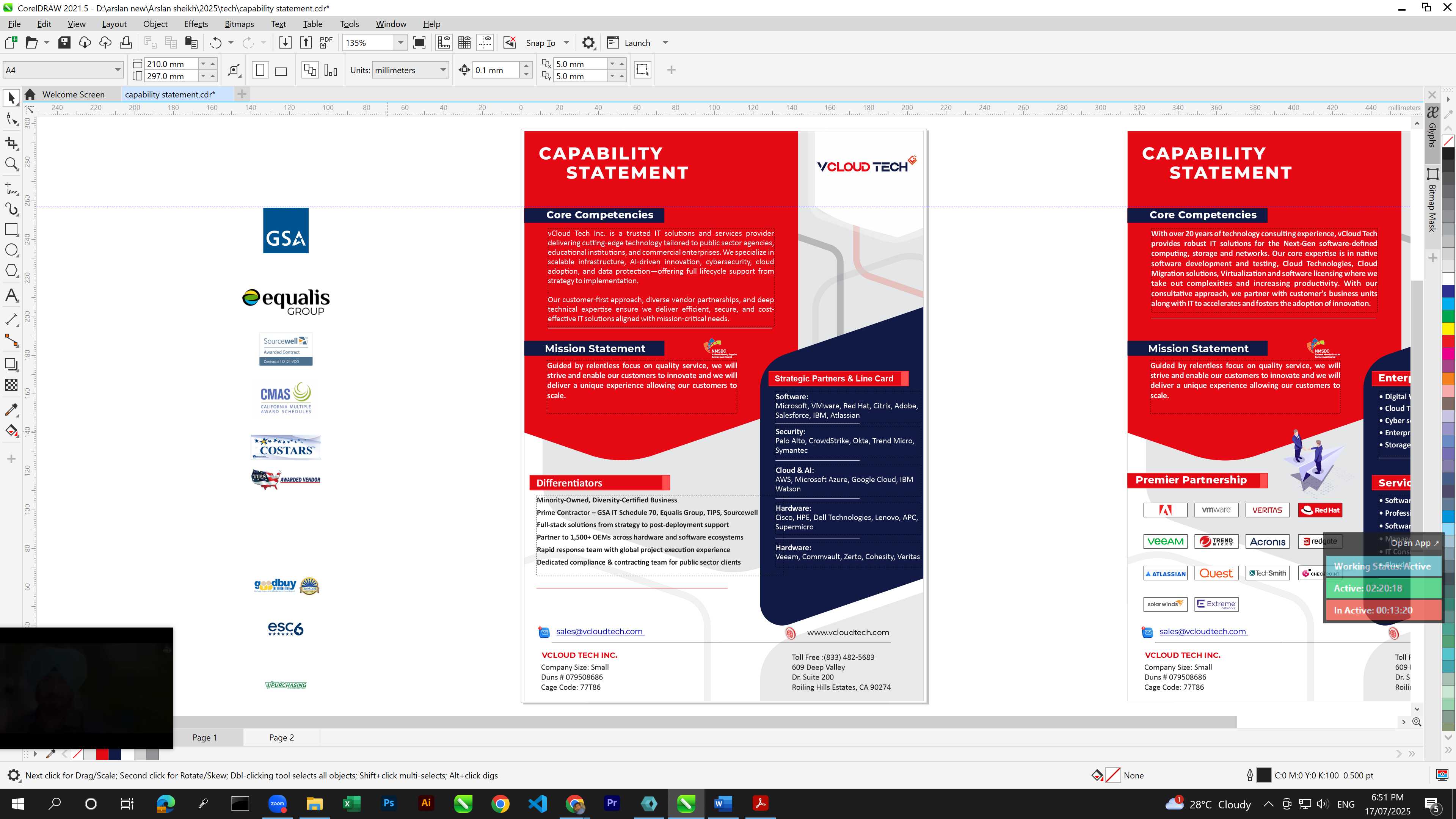Screen dimensions: 1456x819
Task: Select the Parallel Dimension tool
Action: click(x=11, y=319)
